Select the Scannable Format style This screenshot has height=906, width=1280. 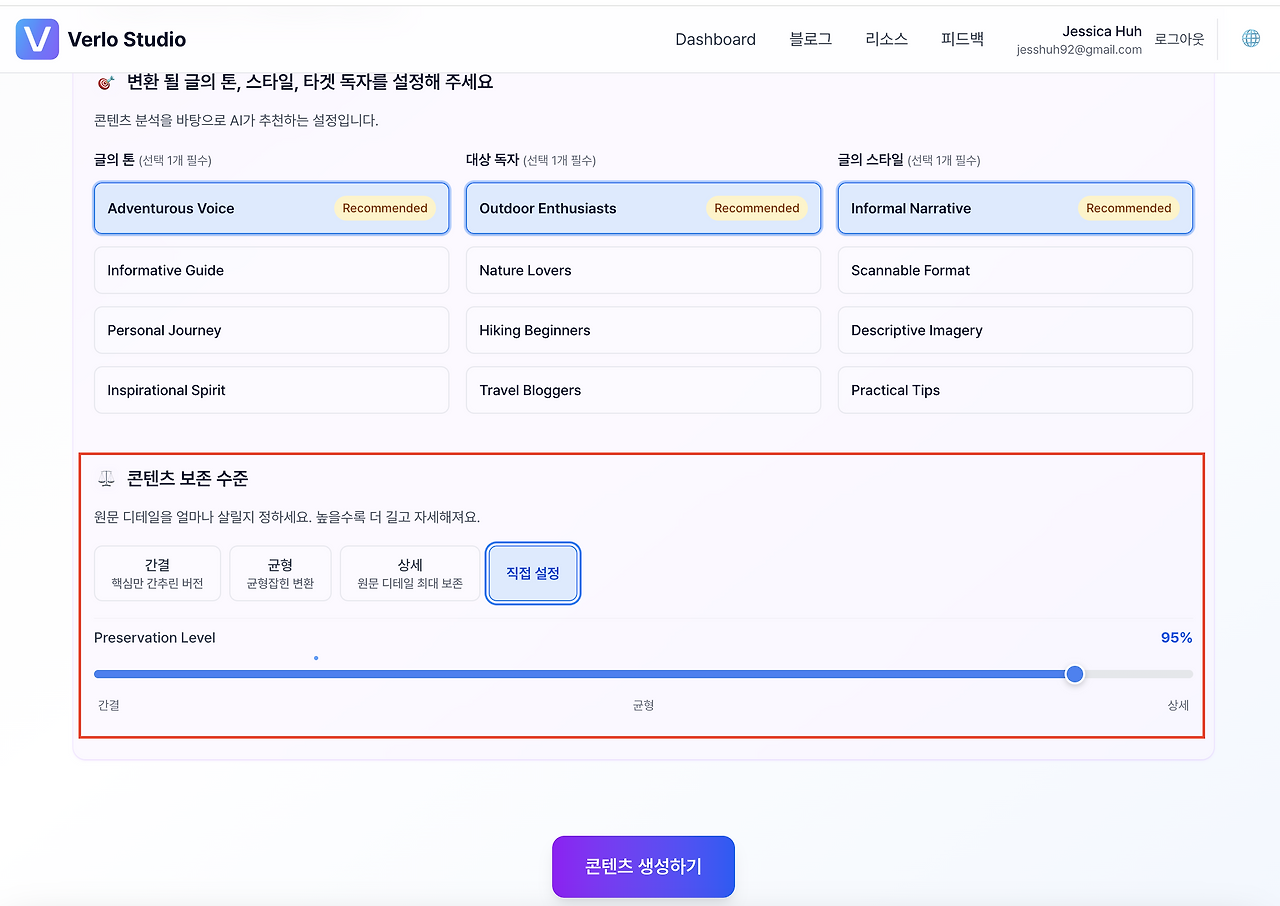tap(1015, 270)
